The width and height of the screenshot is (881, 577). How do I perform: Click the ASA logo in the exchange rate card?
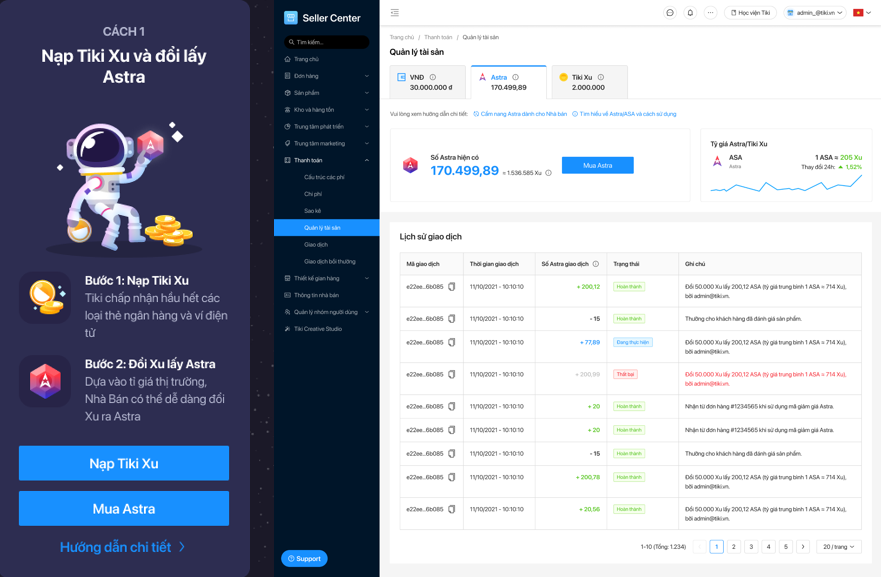pyautogui.click(x=717, y=161)
